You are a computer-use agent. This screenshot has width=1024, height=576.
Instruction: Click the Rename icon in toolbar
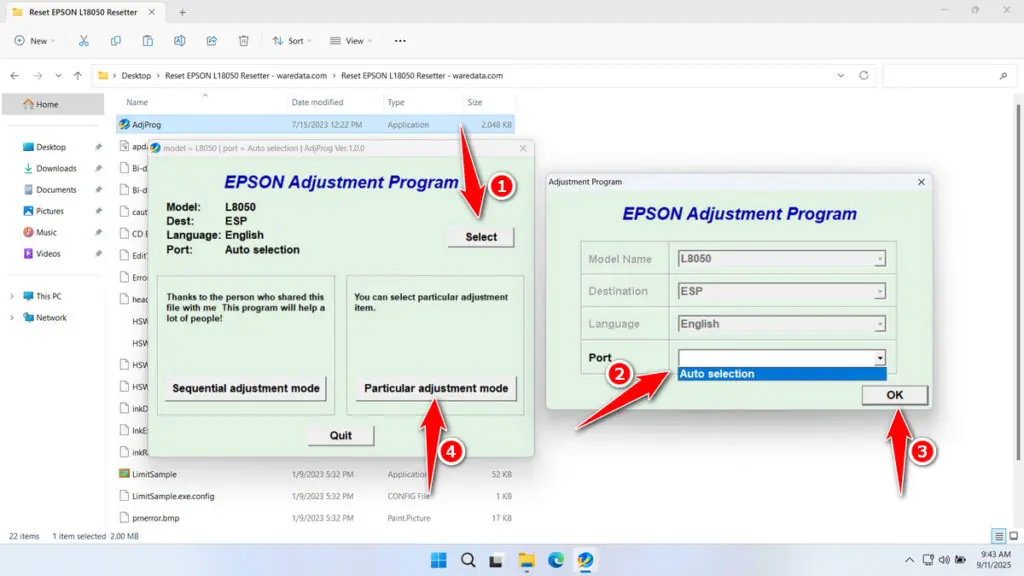[x=180, y=41]
